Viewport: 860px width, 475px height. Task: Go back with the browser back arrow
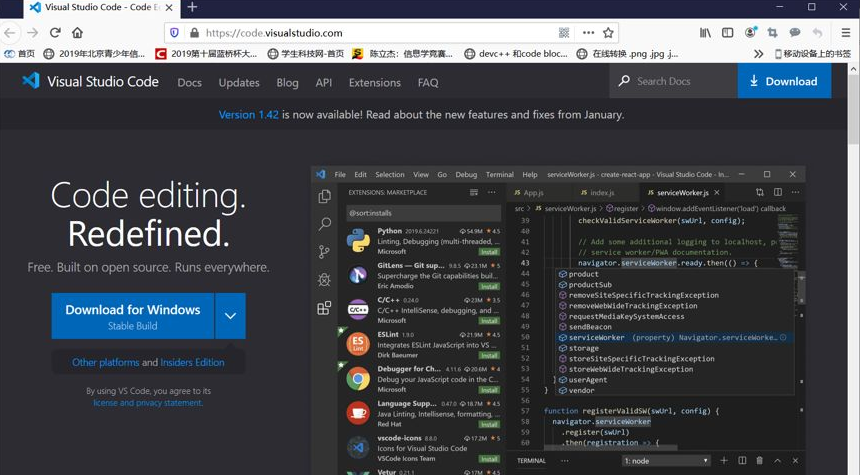coord(10,33)
